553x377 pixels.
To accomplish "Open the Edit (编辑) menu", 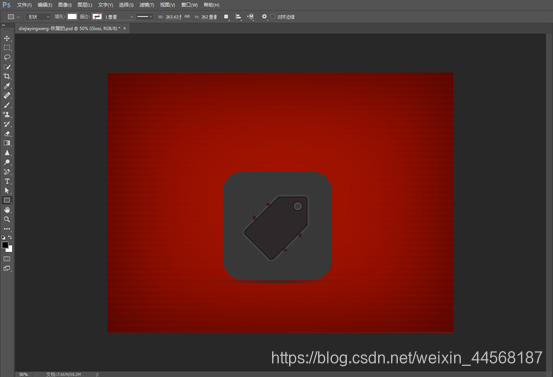I will 45,5.
